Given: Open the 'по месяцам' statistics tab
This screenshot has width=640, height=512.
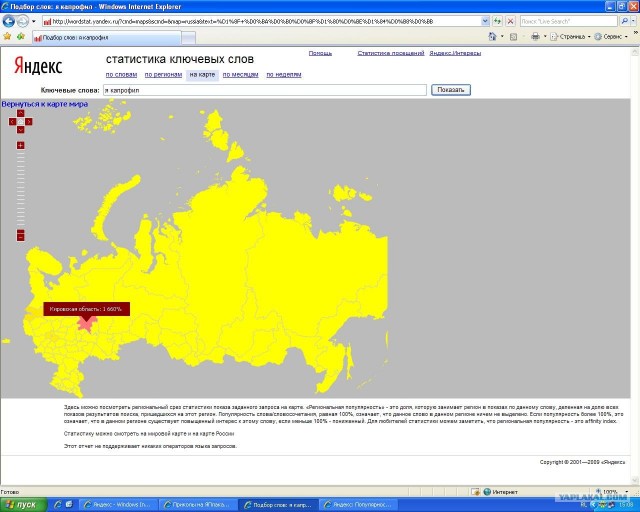Looking at the screenshot, I should (x=240, y=75).
